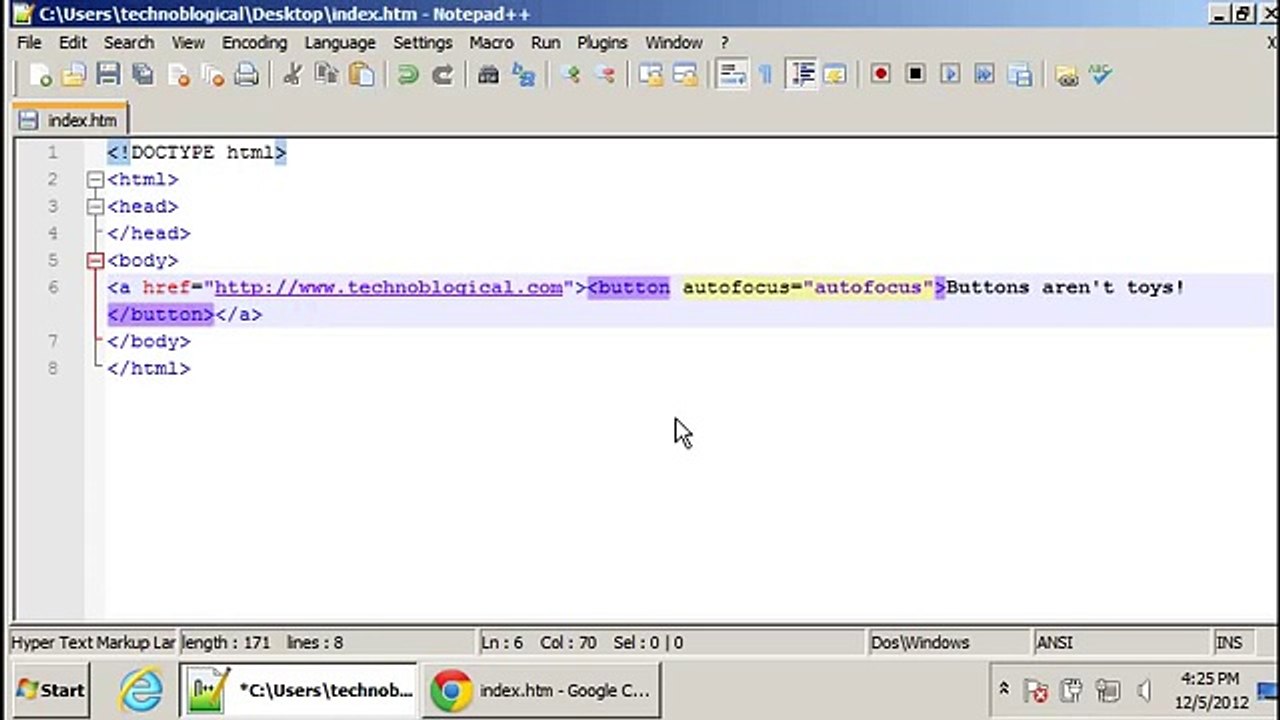
Task: Open the Macro menu
Action: pos(491,43)
